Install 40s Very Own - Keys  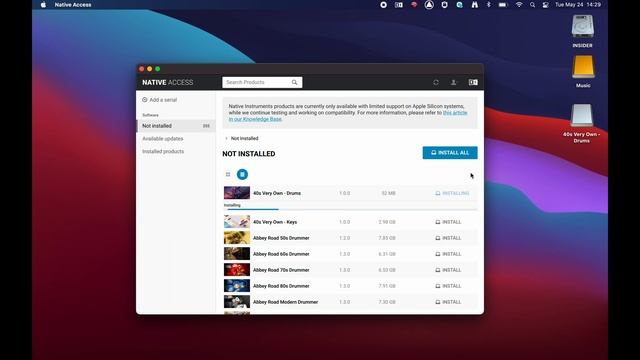tap(448, 222)
